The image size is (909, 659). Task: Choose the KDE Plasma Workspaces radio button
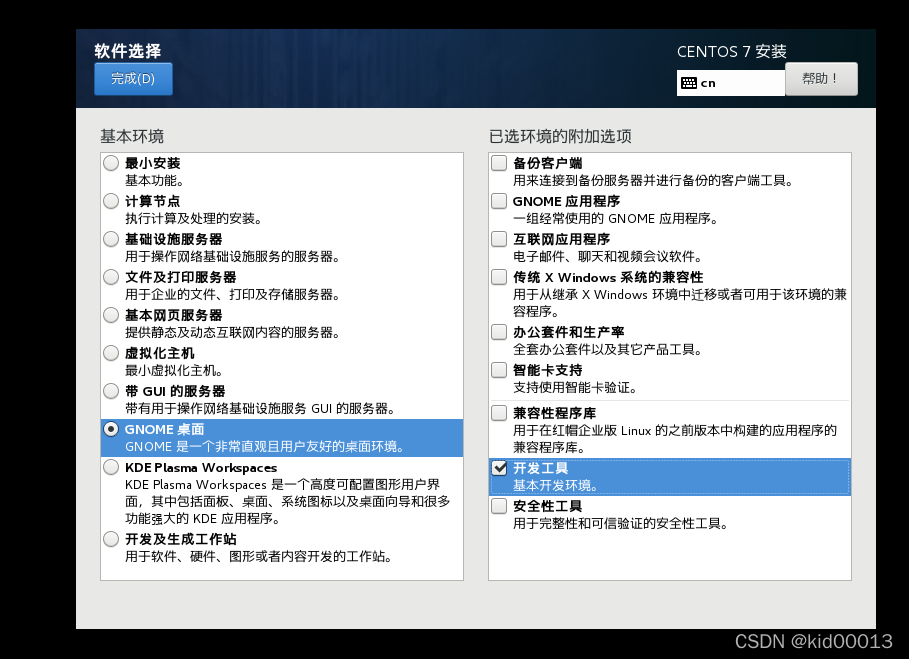point(111,467)
